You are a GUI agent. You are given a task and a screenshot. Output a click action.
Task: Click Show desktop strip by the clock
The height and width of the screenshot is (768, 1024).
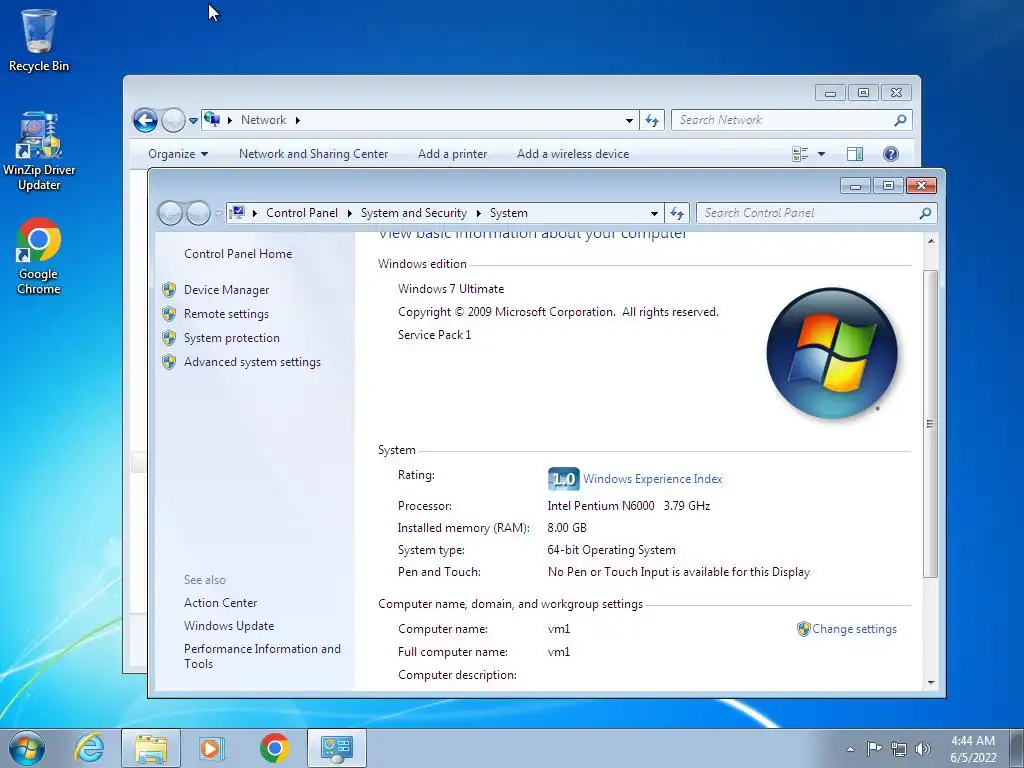point(1017,748)
